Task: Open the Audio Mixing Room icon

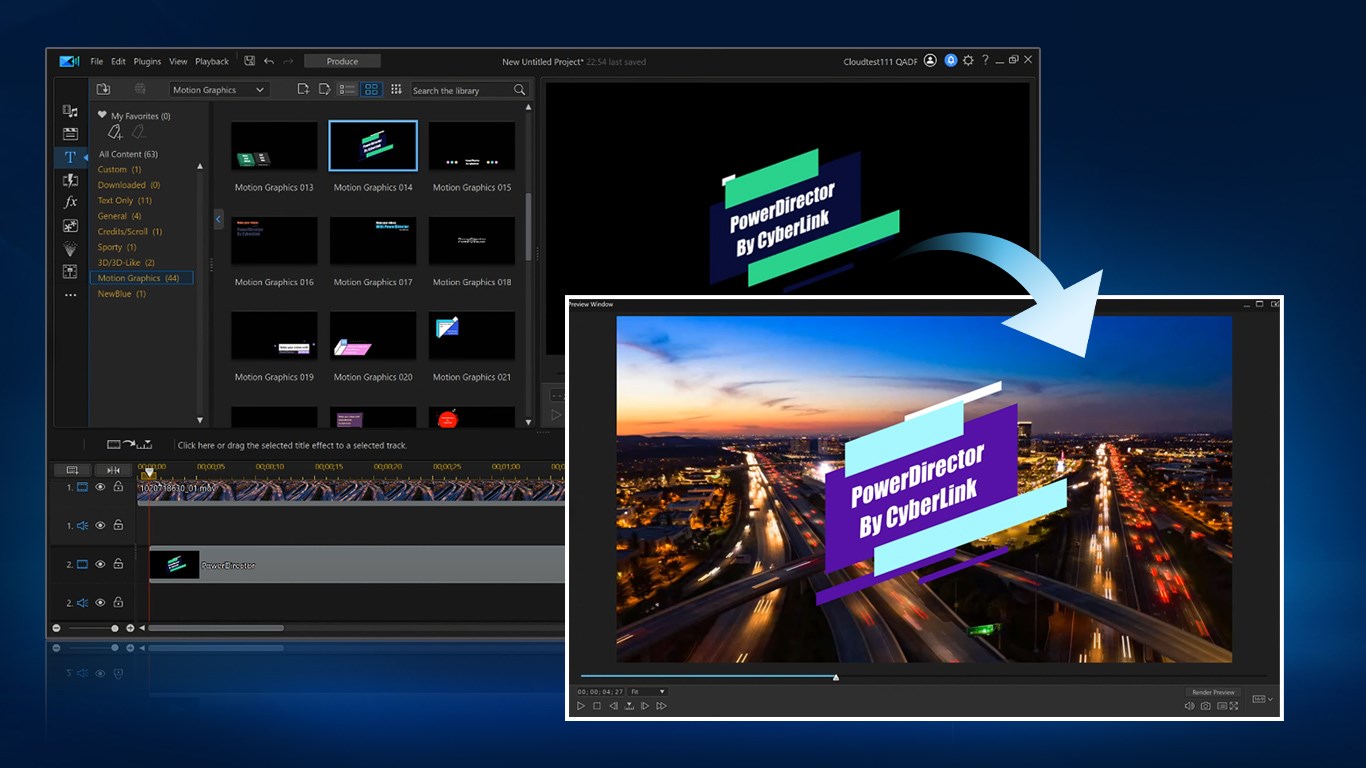Action: click(70, 272)
